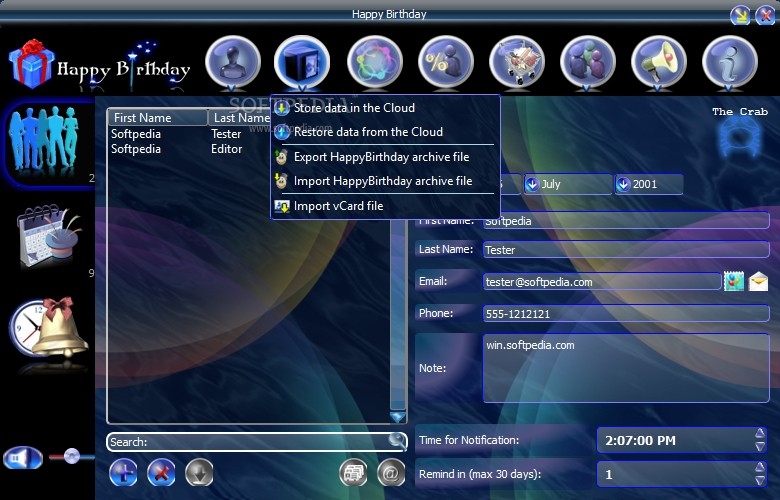The width and height of the screenshot is (780, 500).
Task: Click the search magnifier icon
Action: coord(396,440)
